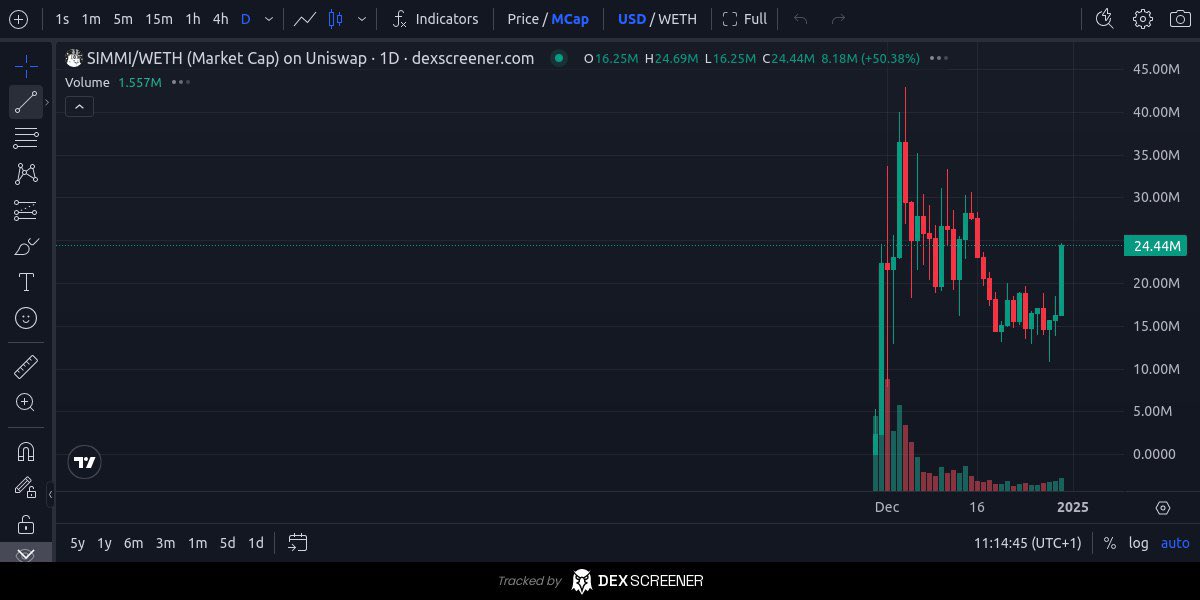The image size is (1200, 600).
Task: Click the 24.44M current price label
Action: [x=1155, y=246]
